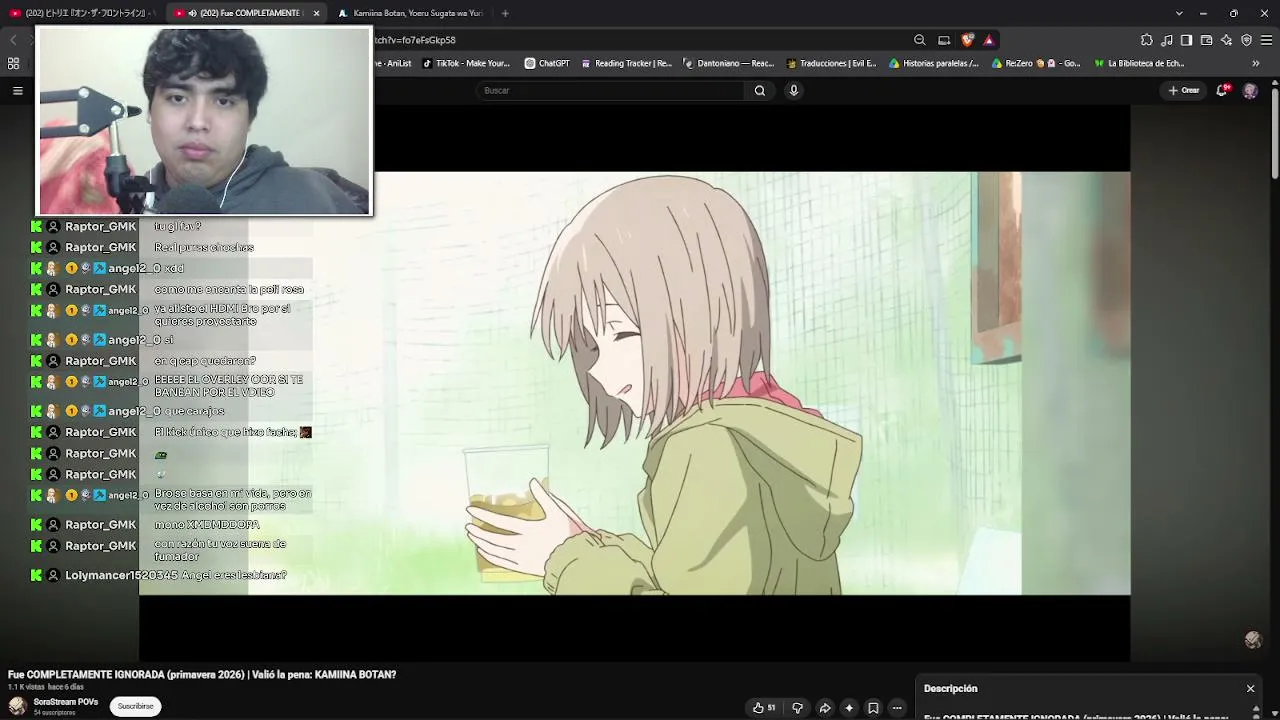Viewport: 1280px width, 720px height.
Task: Open the Traducciones Evil E bookmark
Action: [x=832, y=63]
